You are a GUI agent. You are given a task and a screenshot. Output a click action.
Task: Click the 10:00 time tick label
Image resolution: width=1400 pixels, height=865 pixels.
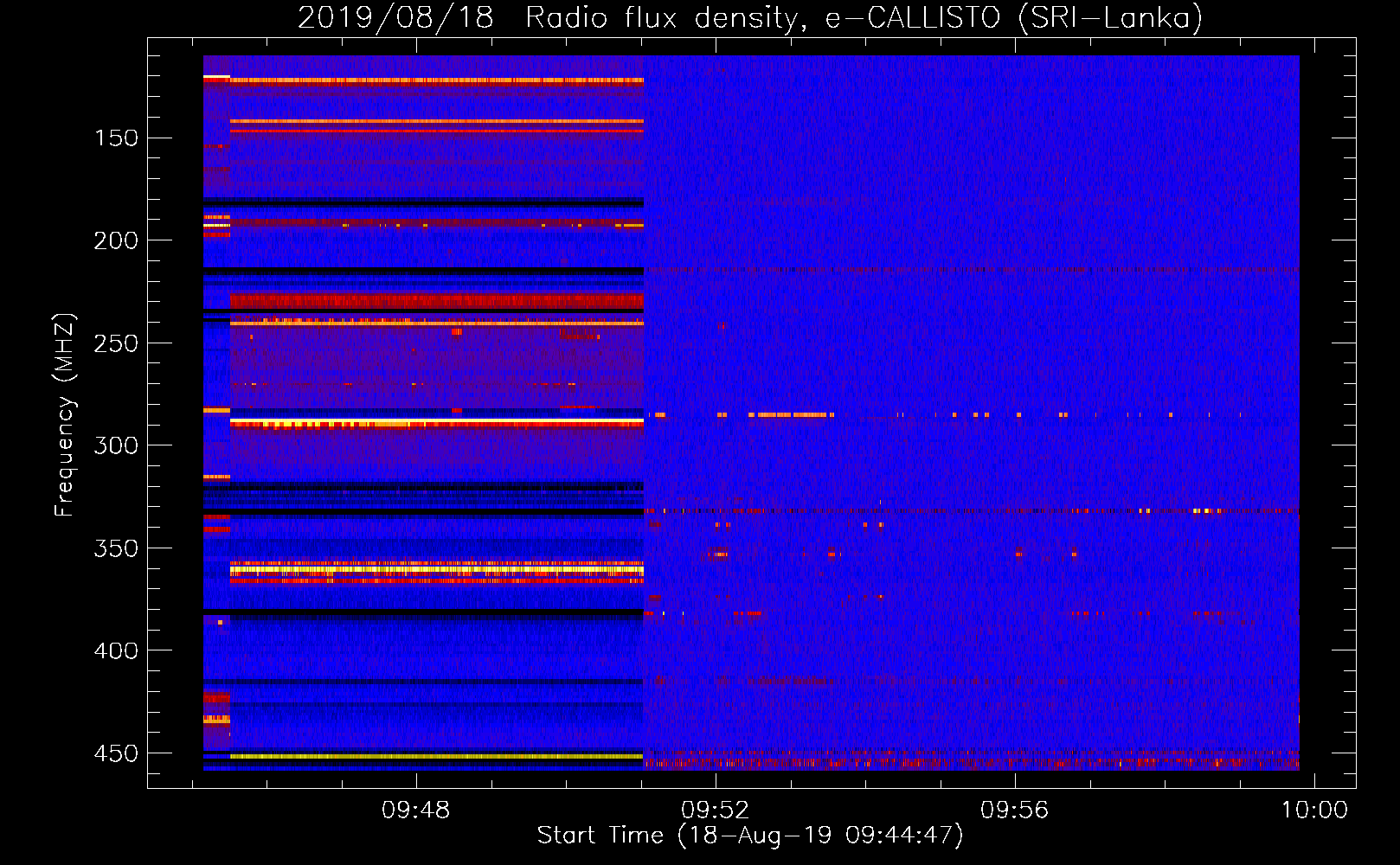[1314, 810]
